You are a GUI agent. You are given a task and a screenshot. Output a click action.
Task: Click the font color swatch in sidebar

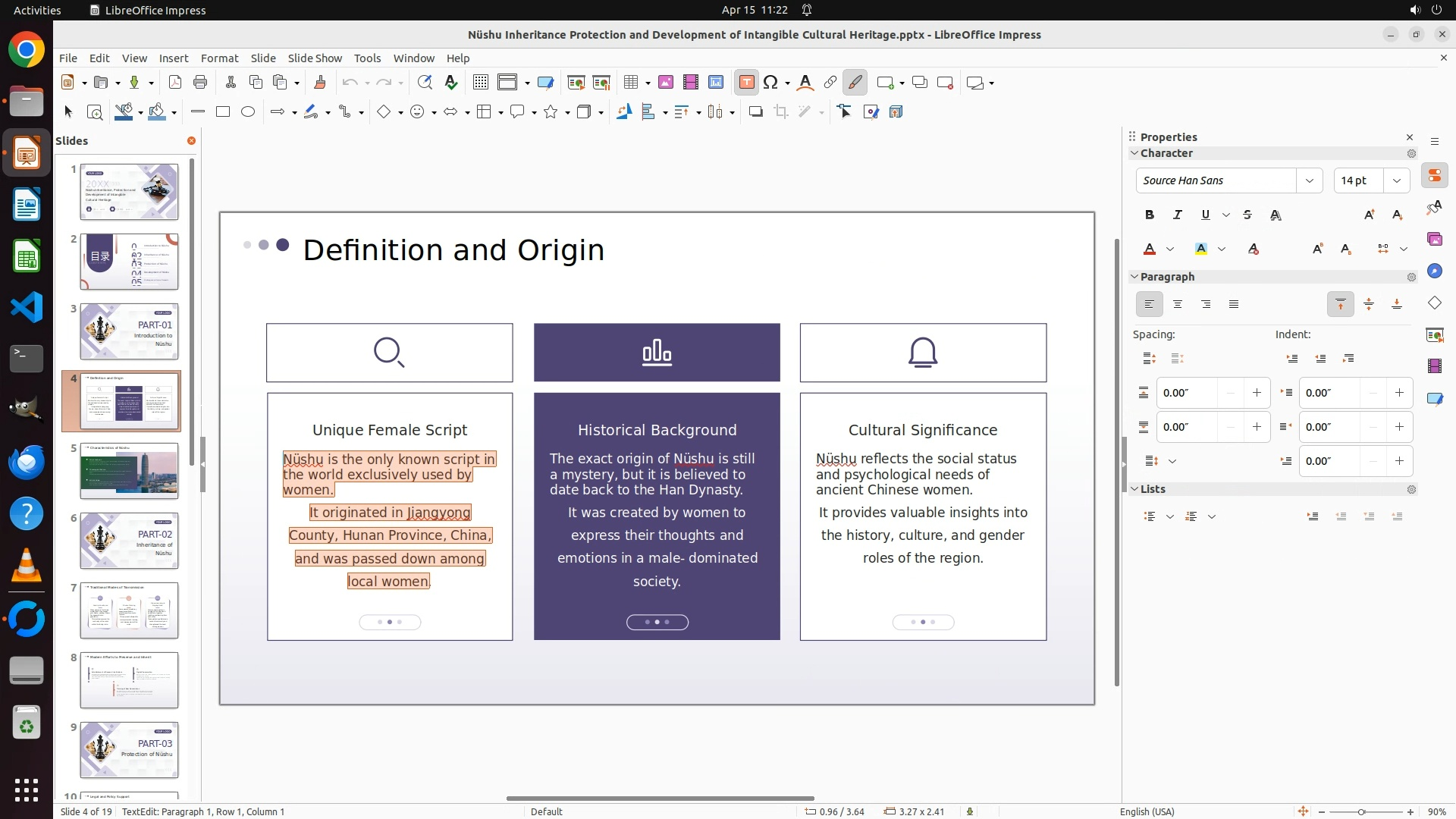pyautogui.click(x=1150, y=249)
